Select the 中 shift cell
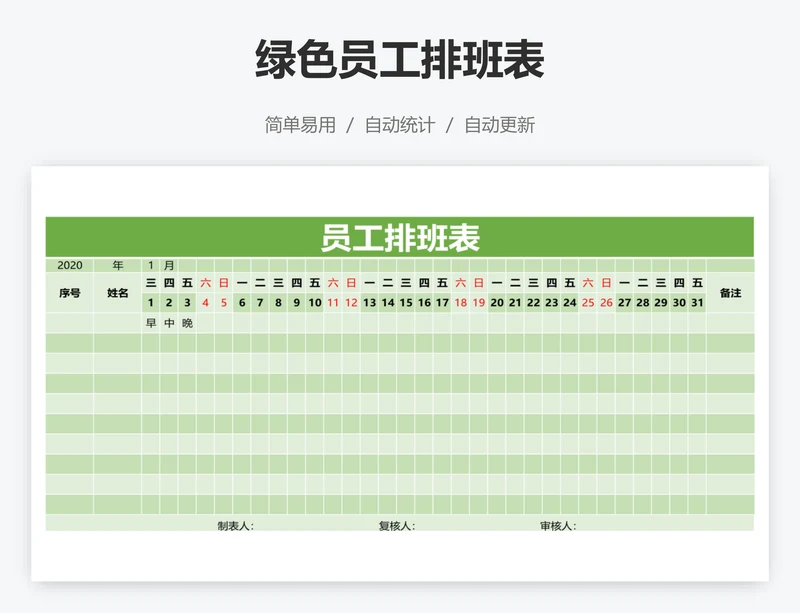The image size is (800, 613). 169,323
